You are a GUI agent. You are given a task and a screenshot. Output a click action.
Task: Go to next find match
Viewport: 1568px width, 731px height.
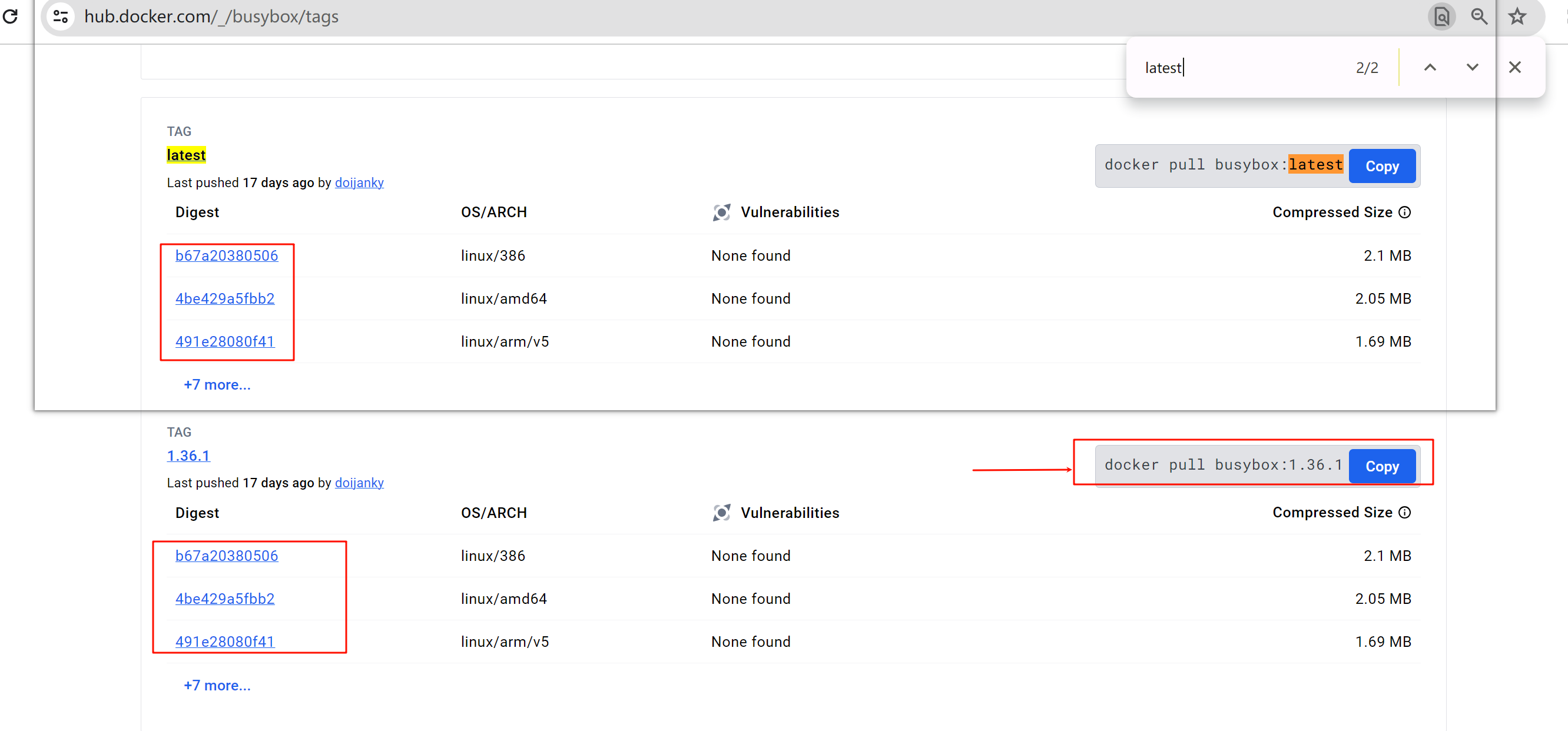tap(1472, 67)
